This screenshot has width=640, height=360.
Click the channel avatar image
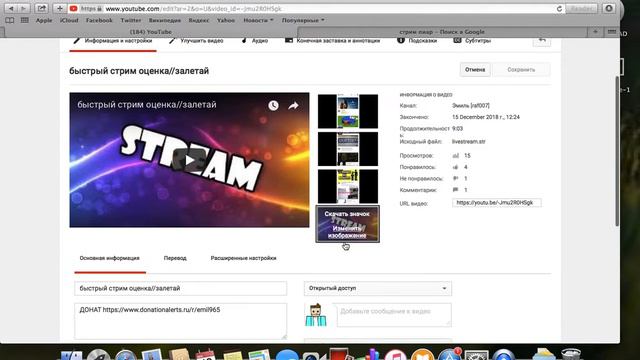coord(316,315)
